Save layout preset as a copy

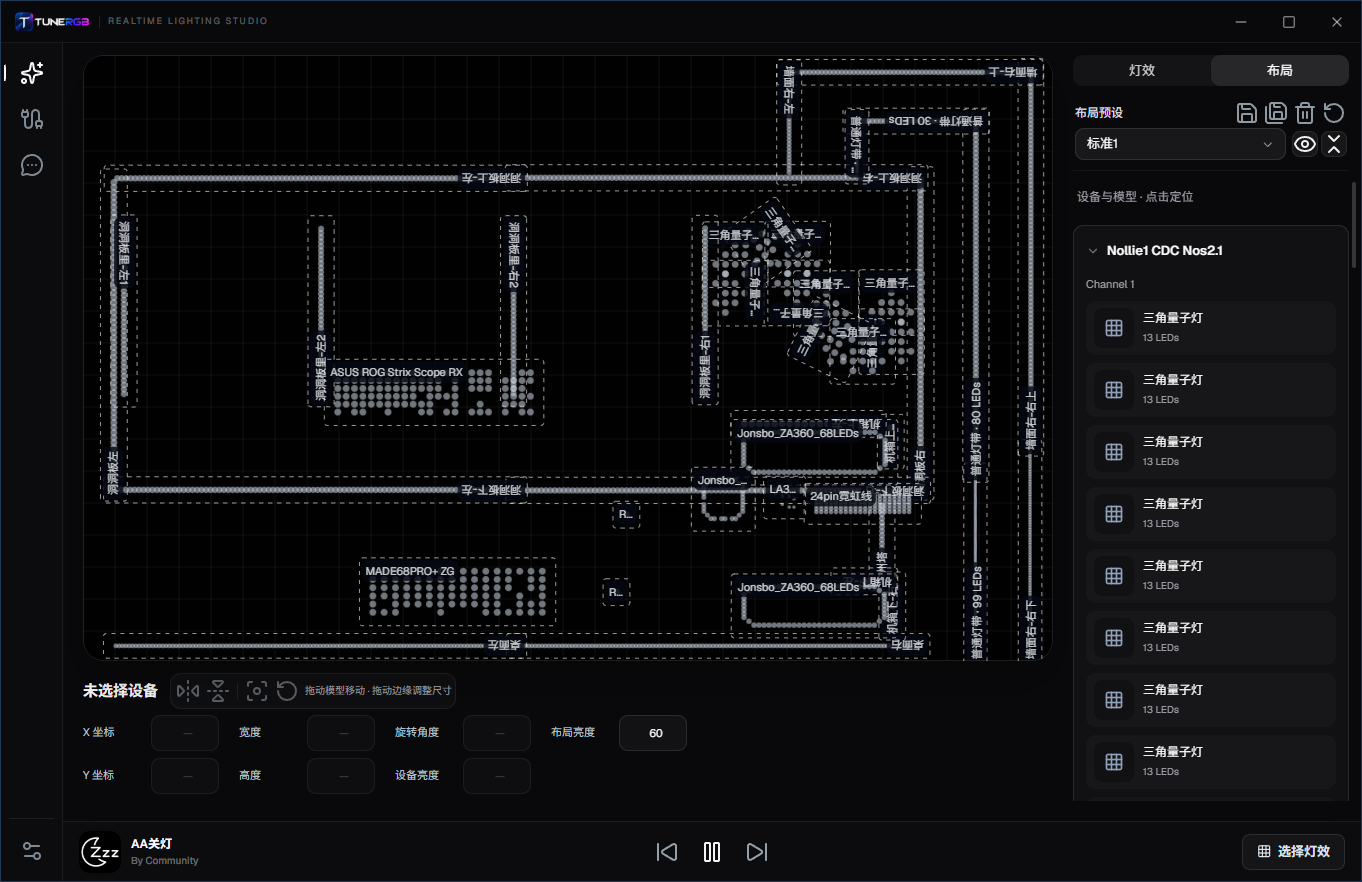point(1276,113)
